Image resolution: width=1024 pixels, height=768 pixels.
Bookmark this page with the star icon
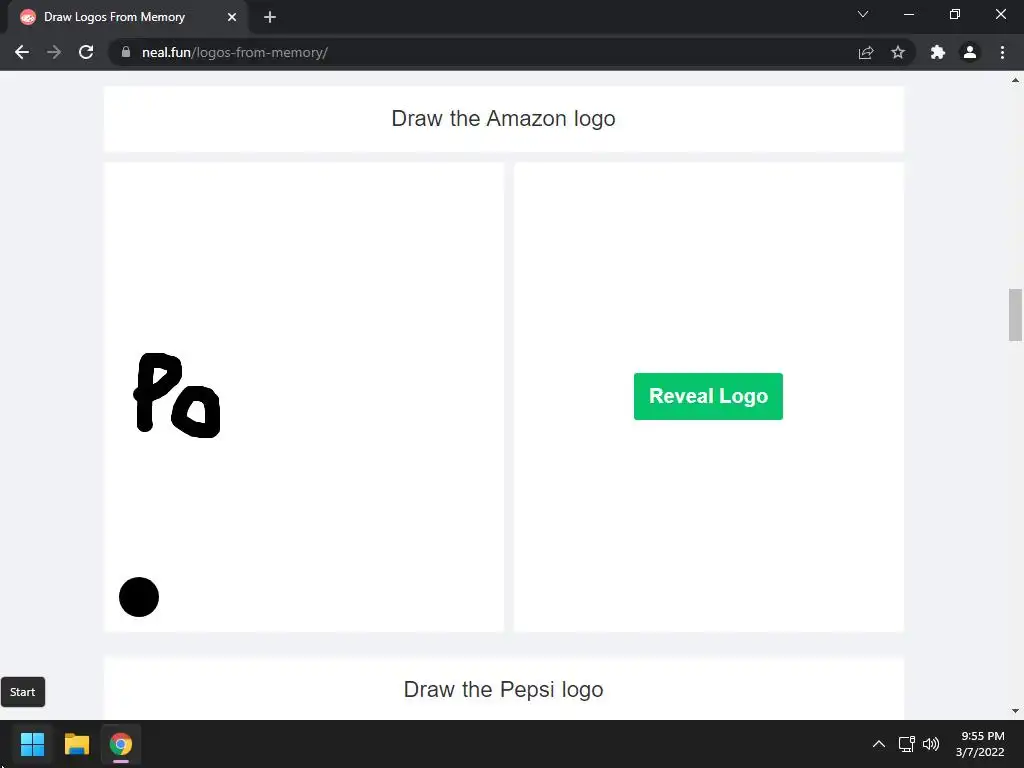[898, 52]
